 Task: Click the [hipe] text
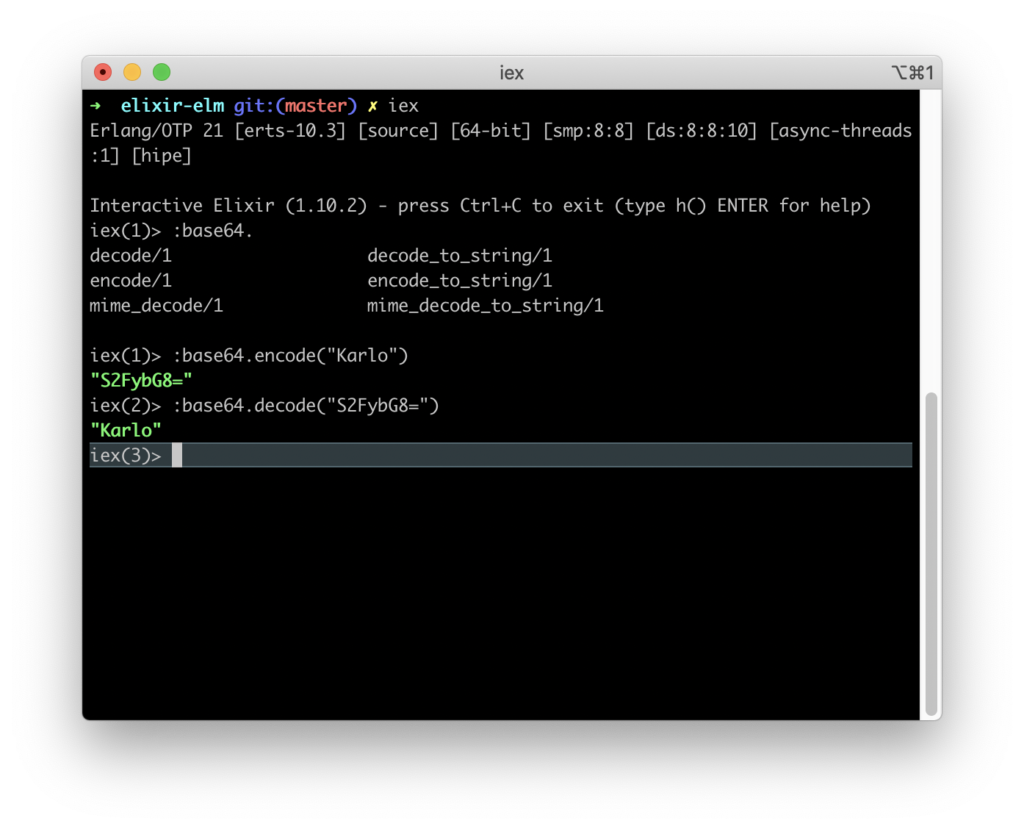161,156
